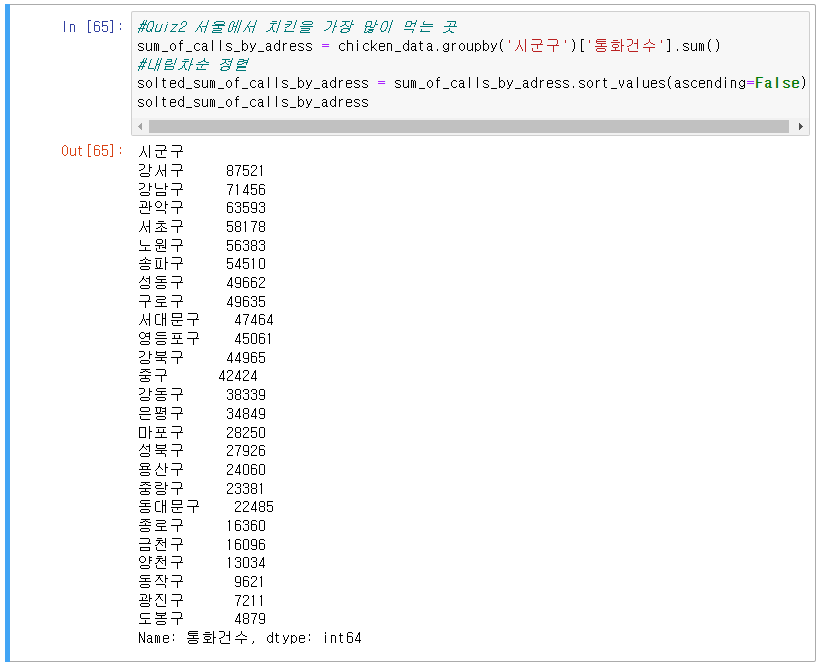Click the value 44965
Screen dimensions: 822x666
(x=246, y=358)
